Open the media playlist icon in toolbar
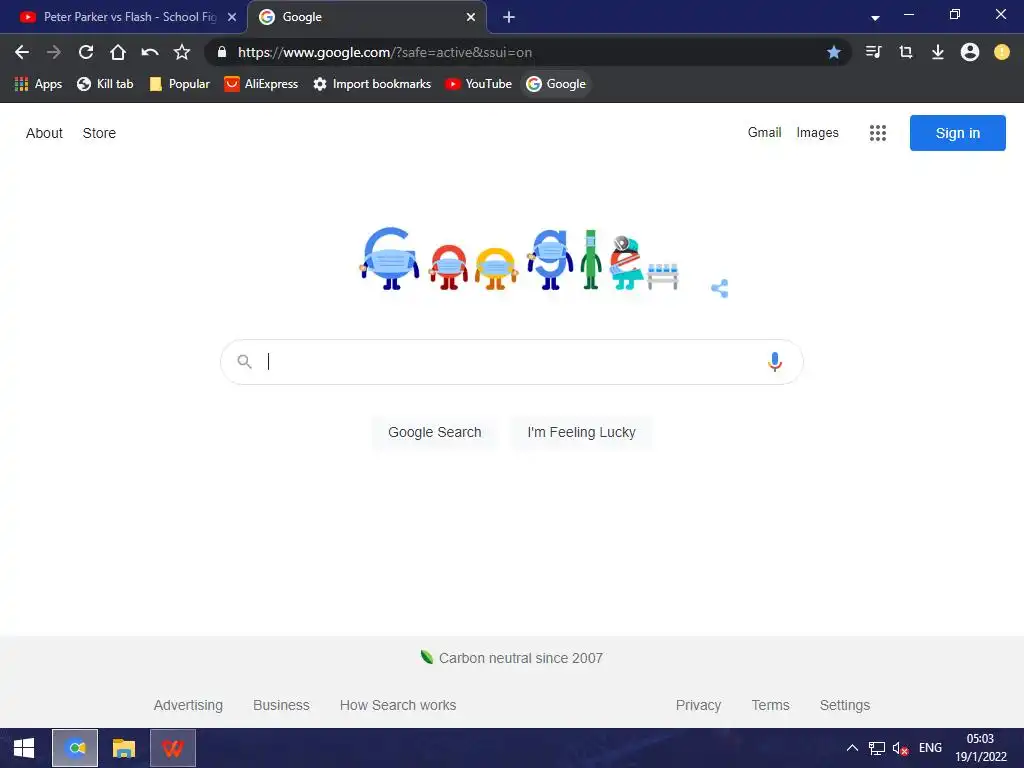This screenshot has height=768, width=1024. point(873,52)
